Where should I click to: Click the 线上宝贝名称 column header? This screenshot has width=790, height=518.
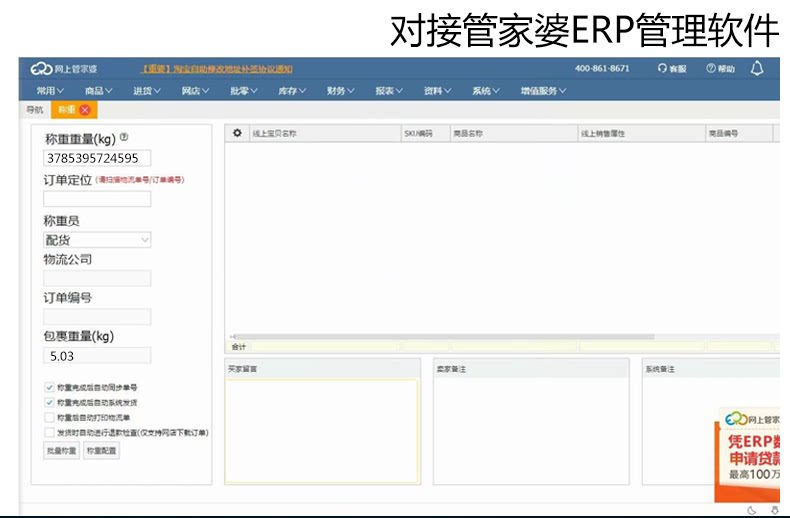coord(325,134)
